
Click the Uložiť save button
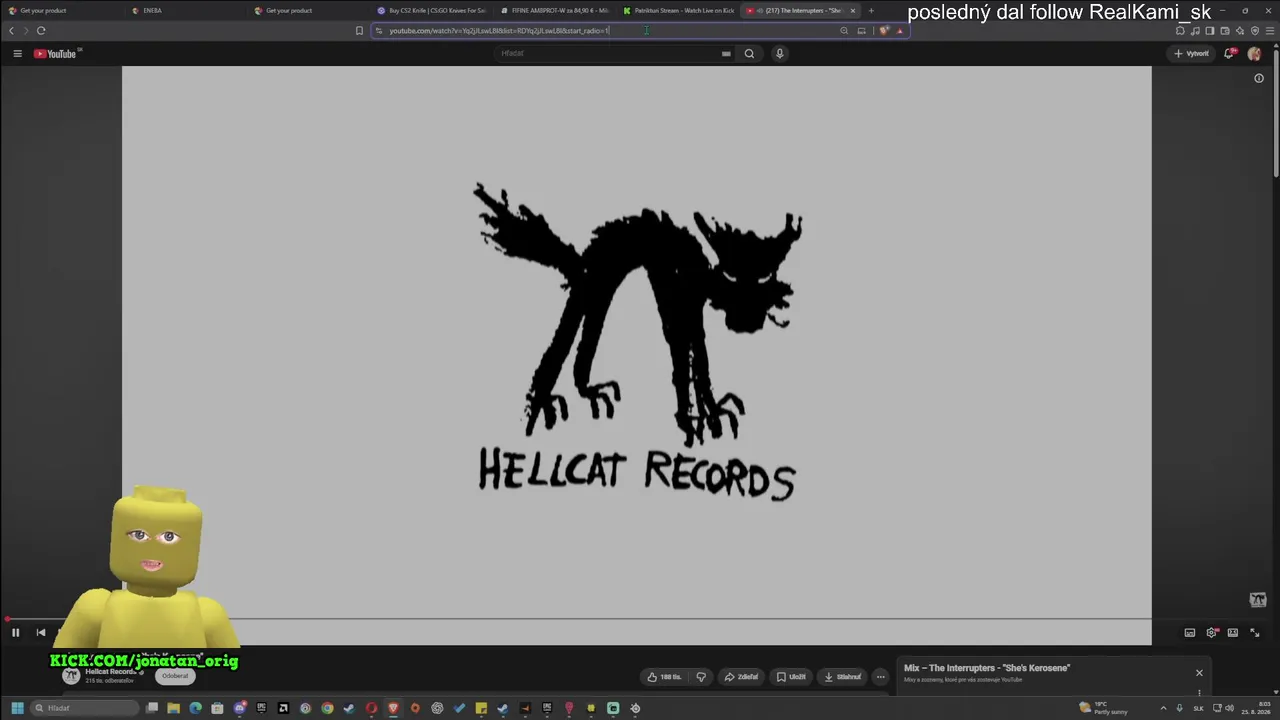[x=791, y=677]
